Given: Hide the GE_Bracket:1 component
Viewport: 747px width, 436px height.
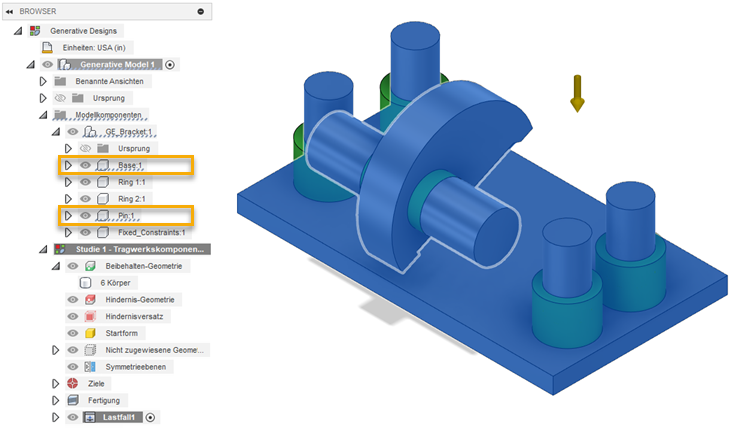Looking at the screenshot, I should tap(72, 132).
